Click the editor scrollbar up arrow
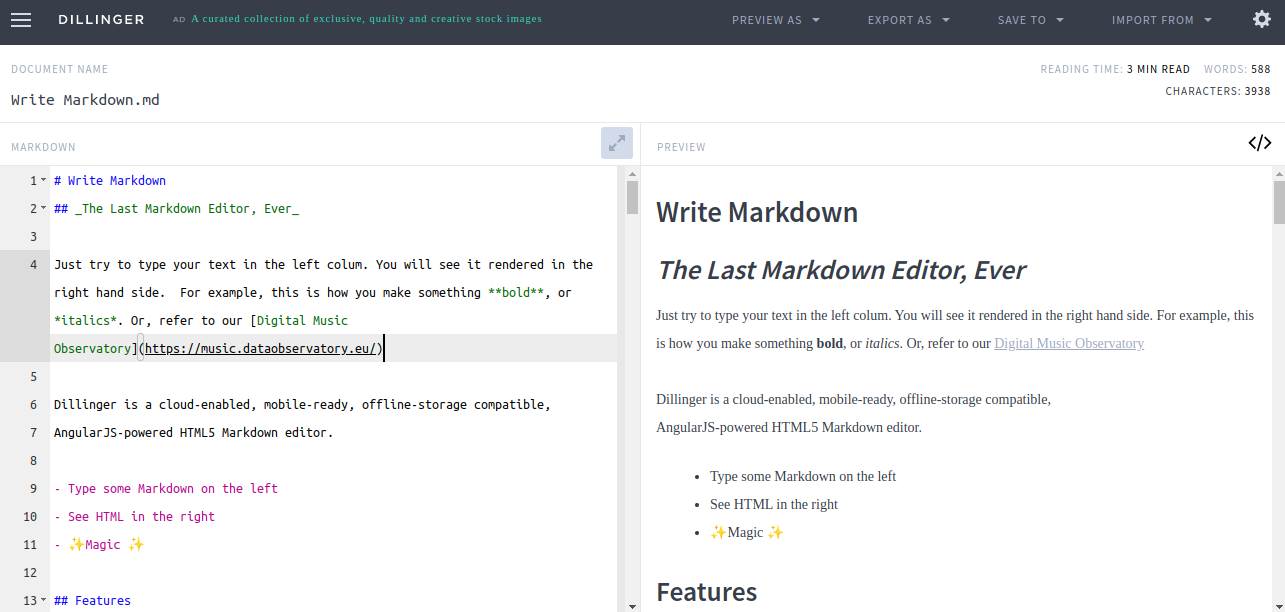Screen dimensions: 1285x612 coord(632,172)
